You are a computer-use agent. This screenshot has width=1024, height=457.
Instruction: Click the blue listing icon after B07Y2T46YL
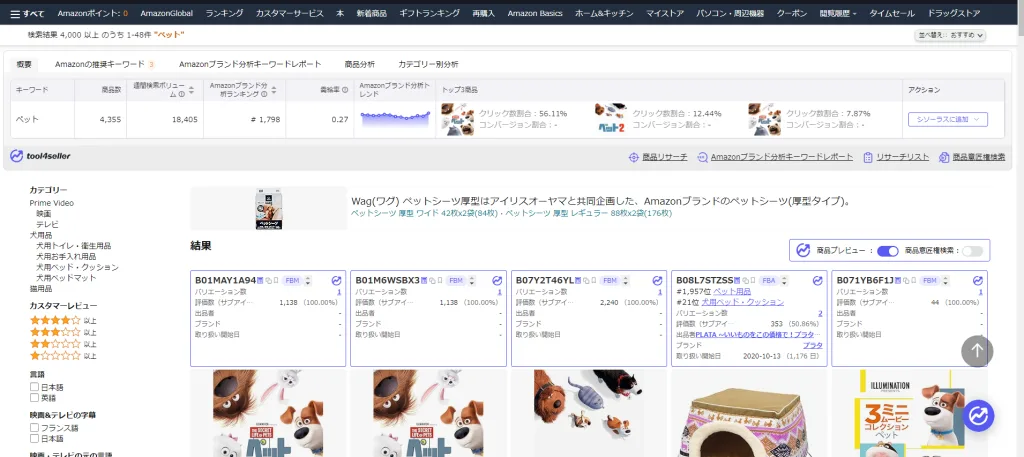pos(577,281)
